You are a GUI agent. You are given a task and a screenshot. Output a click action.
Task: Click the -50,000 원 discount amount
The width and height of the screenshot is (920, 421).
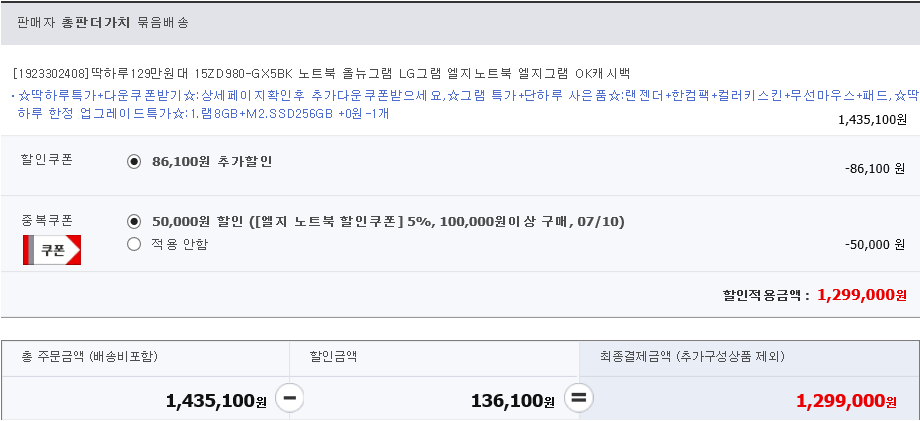(875, 245)
